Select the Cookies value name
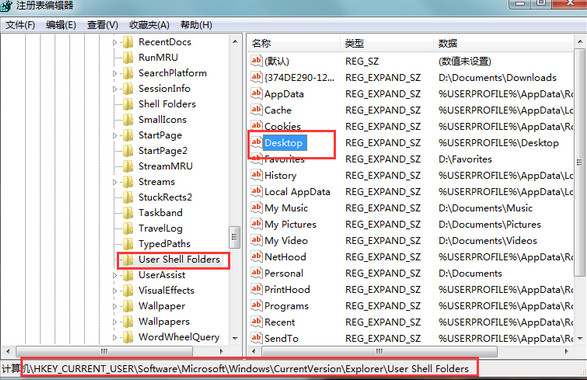Screen dimensions: 587x380 282,126
